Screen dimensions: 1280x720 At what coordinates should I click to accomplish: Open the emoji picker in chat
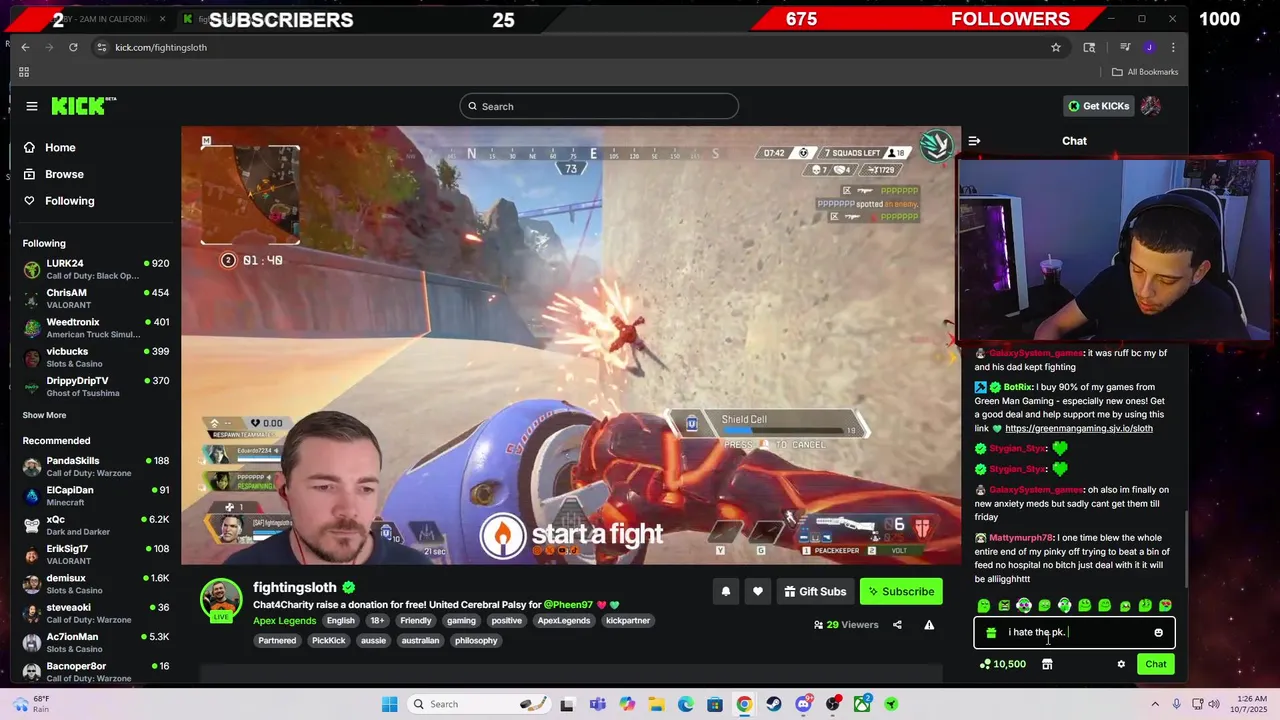[1158, 632]
